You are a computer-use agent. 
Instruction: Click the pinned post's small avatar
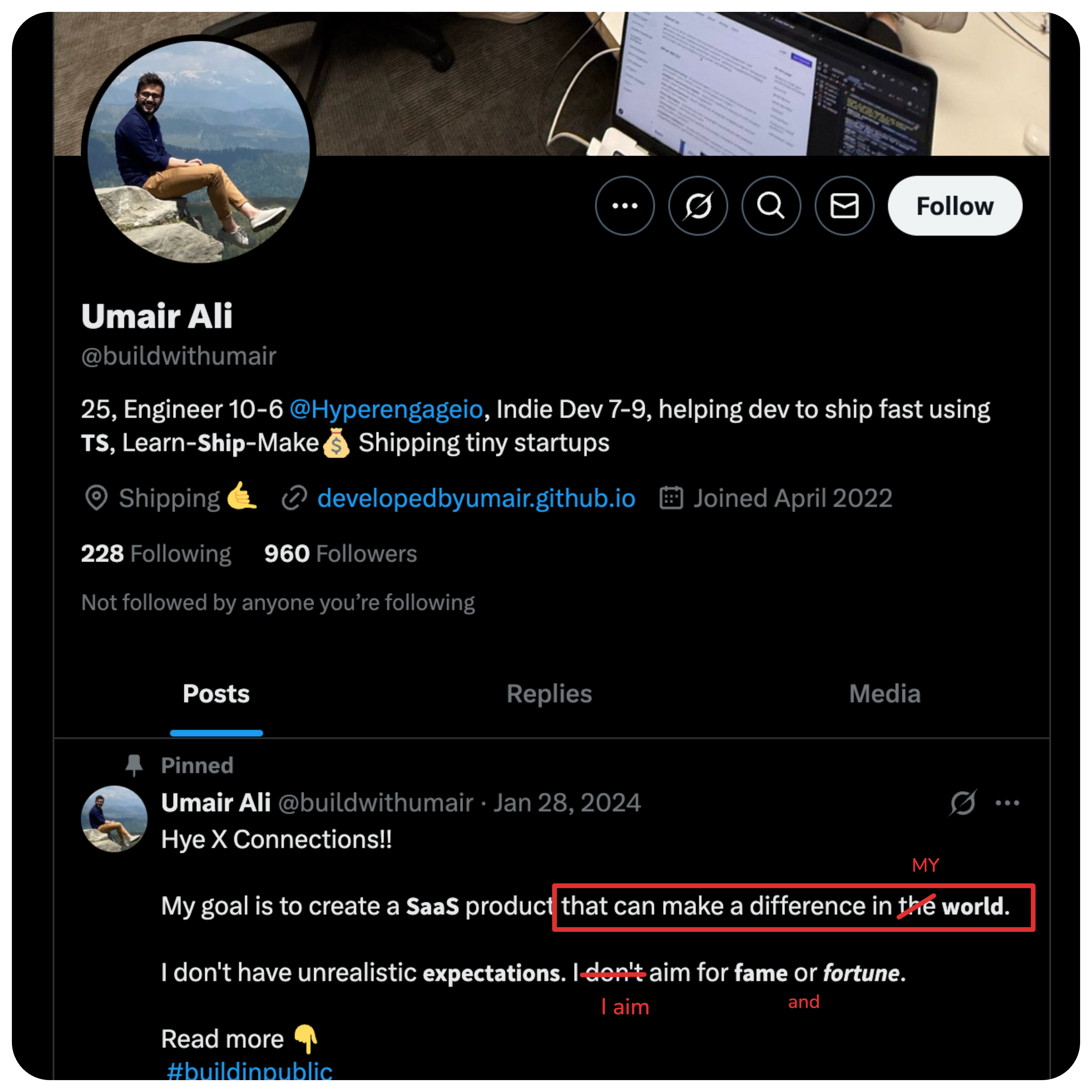click(114, 818)
